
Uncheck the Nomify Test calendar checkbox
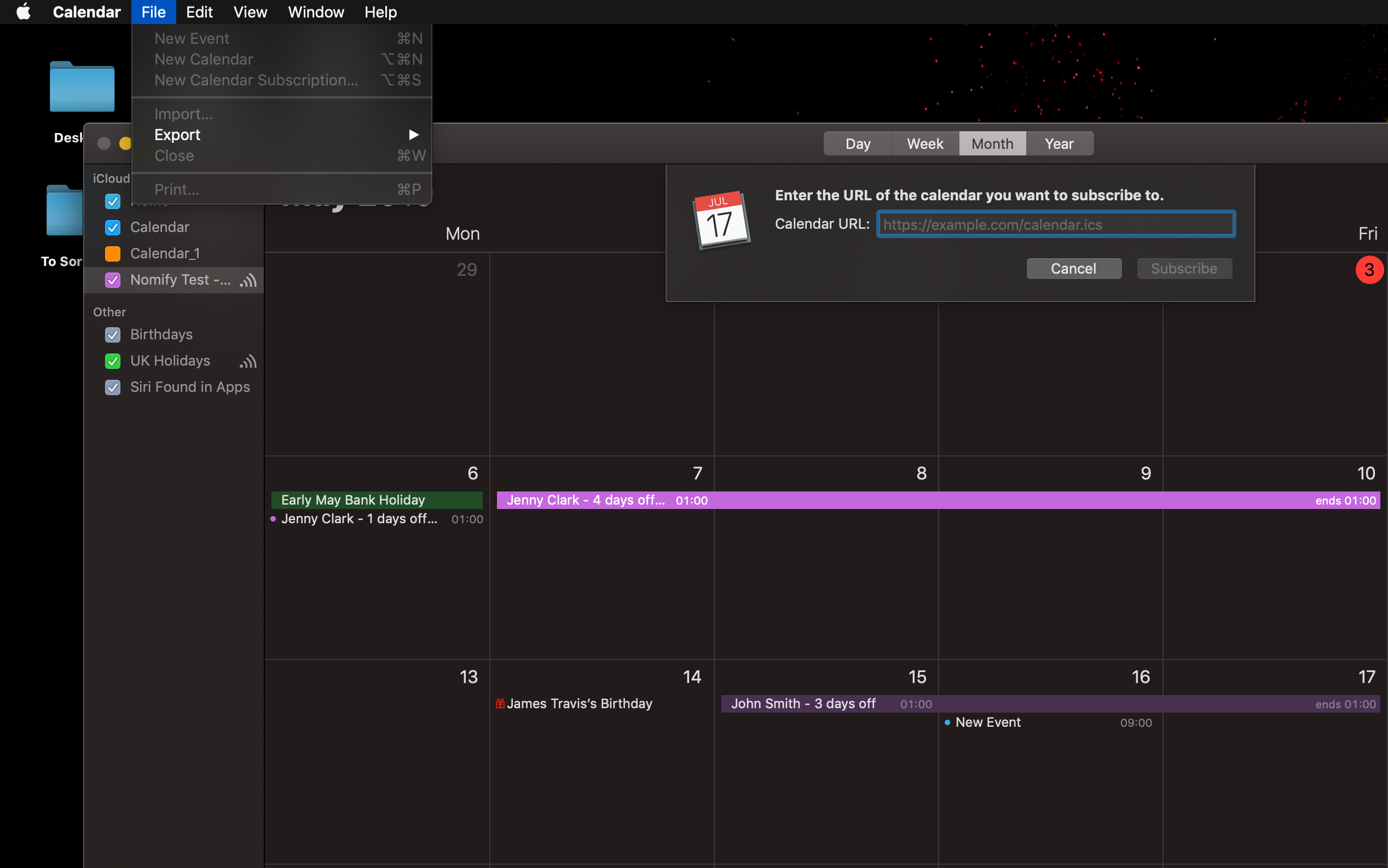(113, 280)
